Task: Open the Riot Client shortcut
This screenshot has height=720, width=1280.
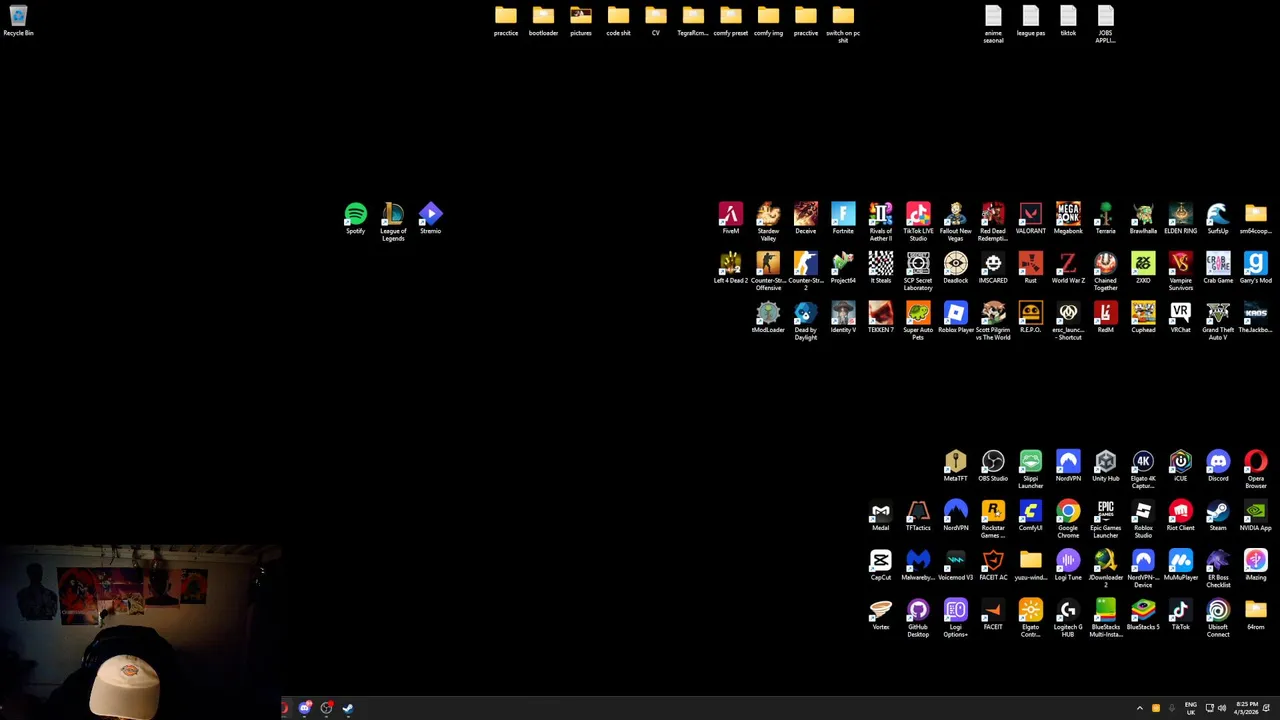Action: (1180, 516)
